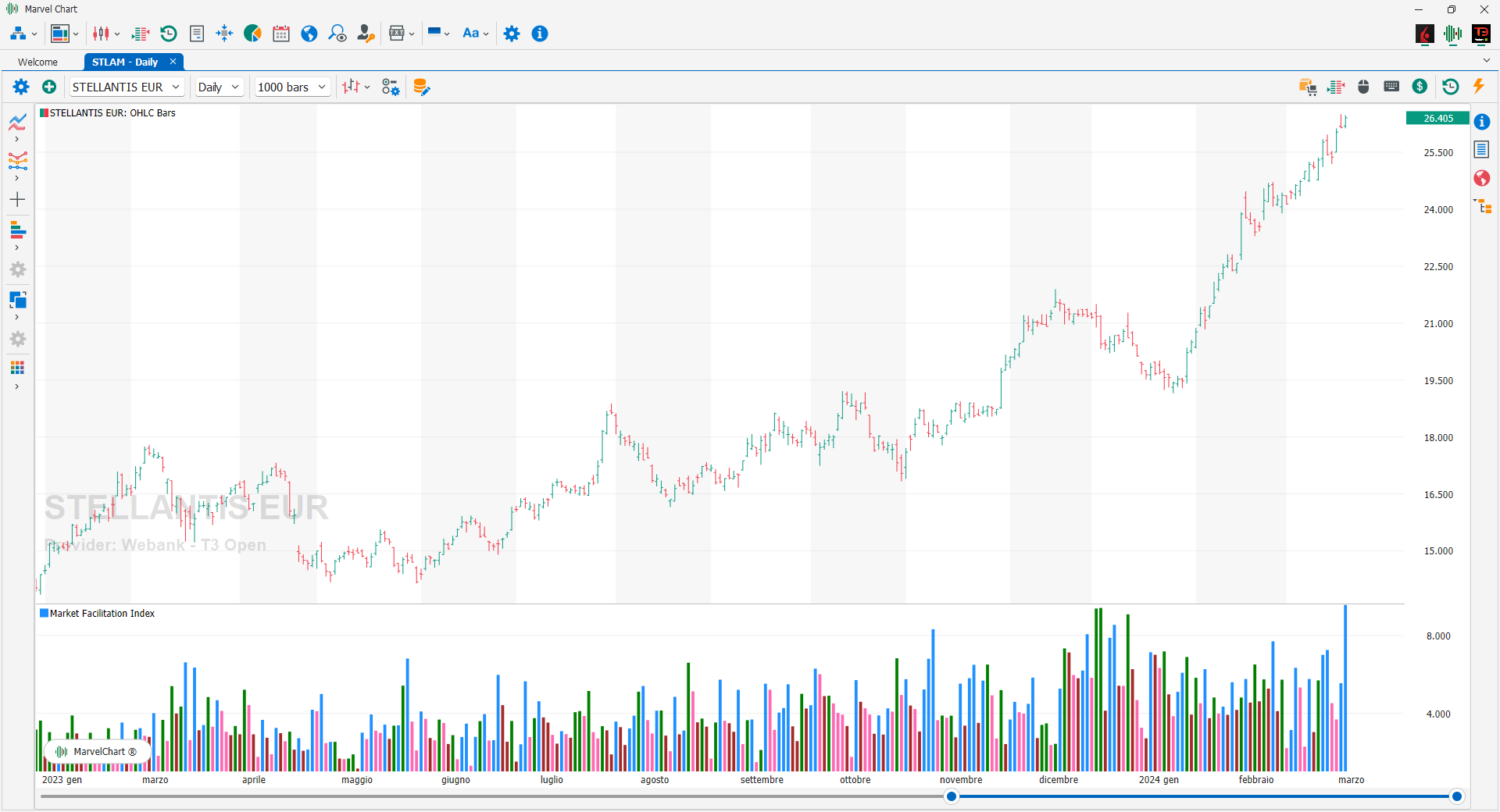Image resolution: width=1500 pixels, height=812 pixels.
Task: Click the MarvelChart ® badge
Action: tap(97, 752)
